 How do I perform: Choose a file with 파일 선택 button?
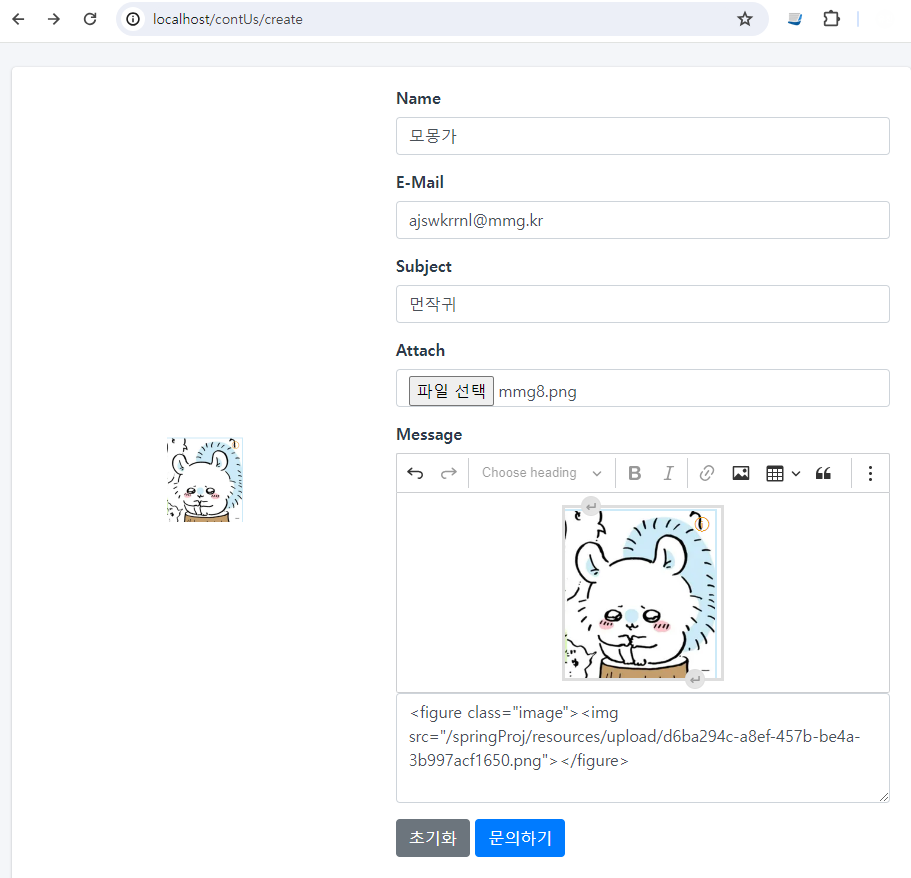(451, 391)
